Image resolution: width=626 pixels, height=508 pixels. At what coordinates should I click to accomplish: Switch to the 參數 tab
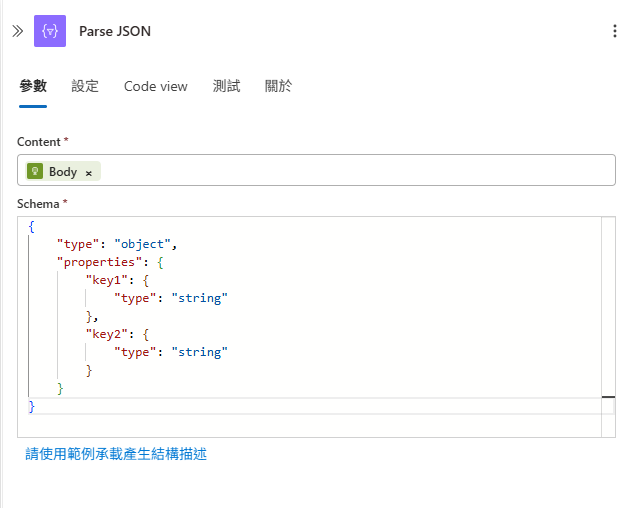(33, 86)
